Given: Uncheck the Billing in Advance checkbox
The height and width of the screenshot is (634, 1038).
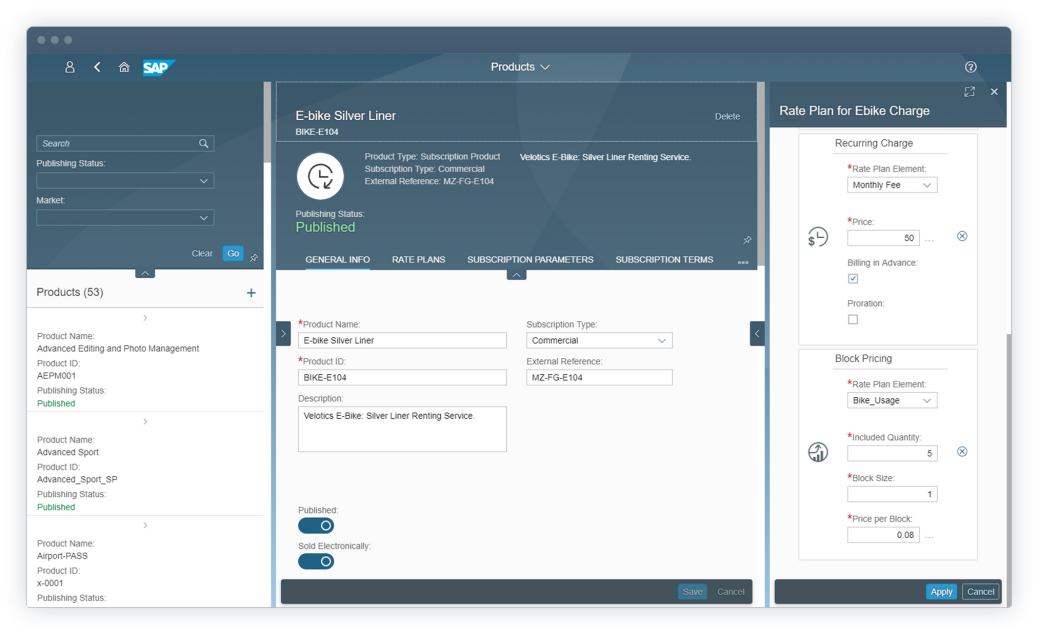Looking at the screenshot, I should point(853,279).
